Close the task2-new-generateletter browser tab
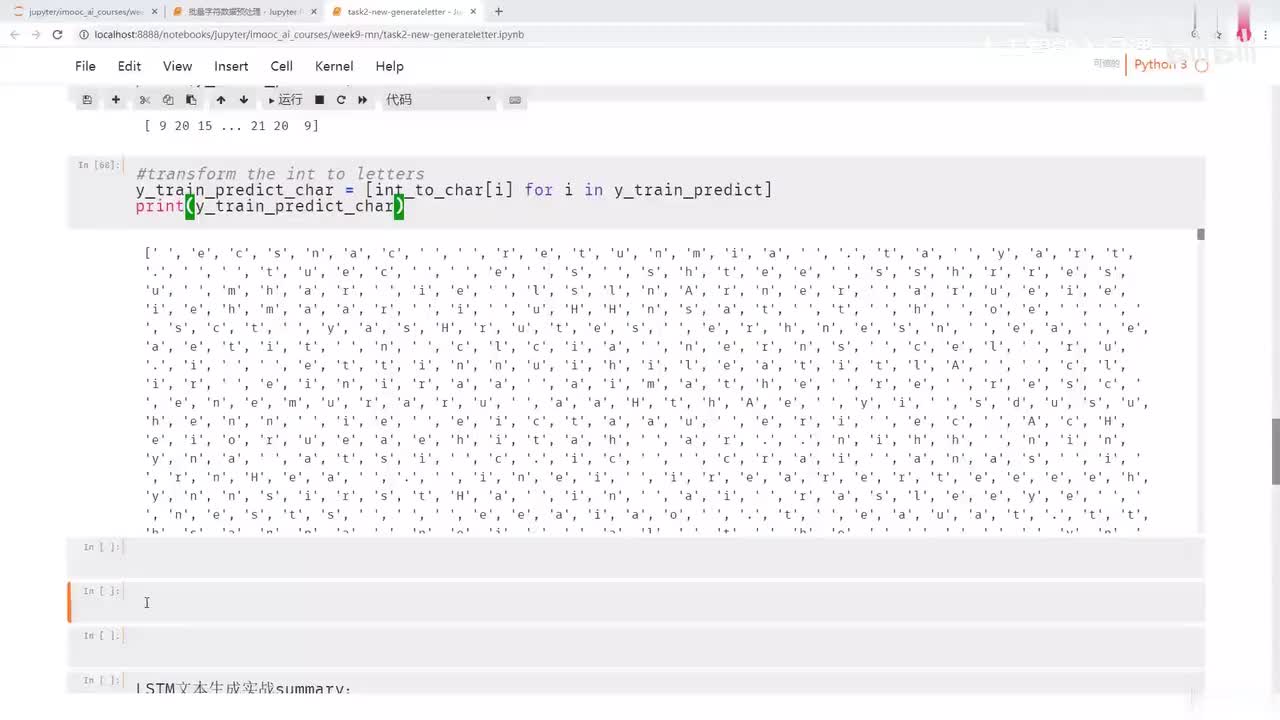Viewport: 1280px width, 720px height. point(471,12)
